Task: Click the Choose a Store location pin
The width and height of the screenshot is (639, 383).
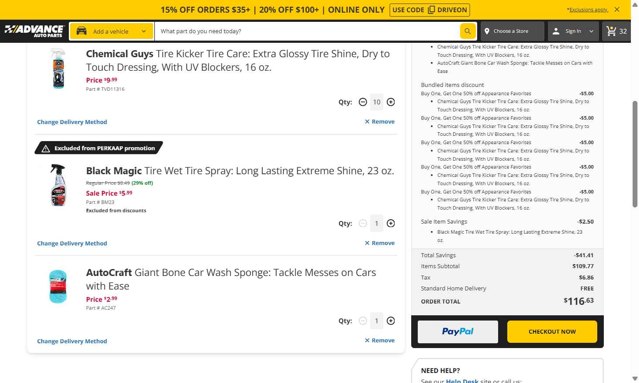Action: pyautogui.click(x=487, y=31)
